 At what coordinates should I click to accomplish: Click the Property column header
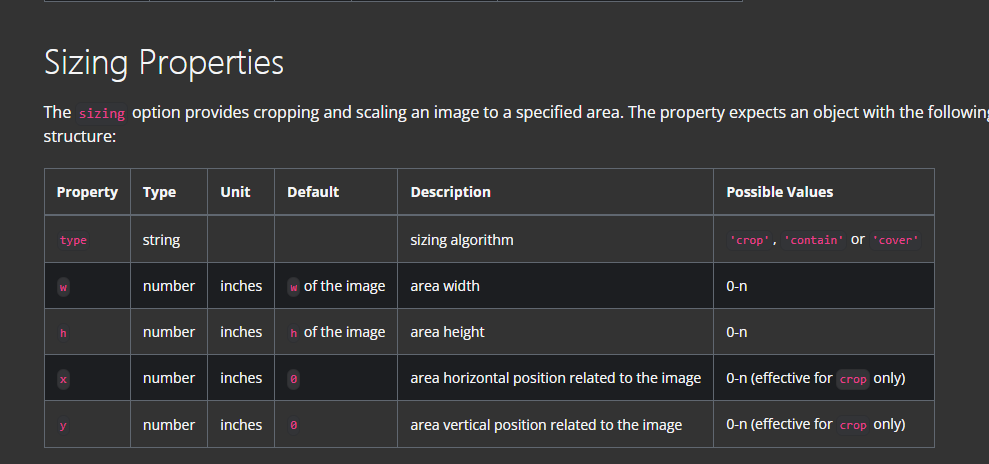coord(87,192)
